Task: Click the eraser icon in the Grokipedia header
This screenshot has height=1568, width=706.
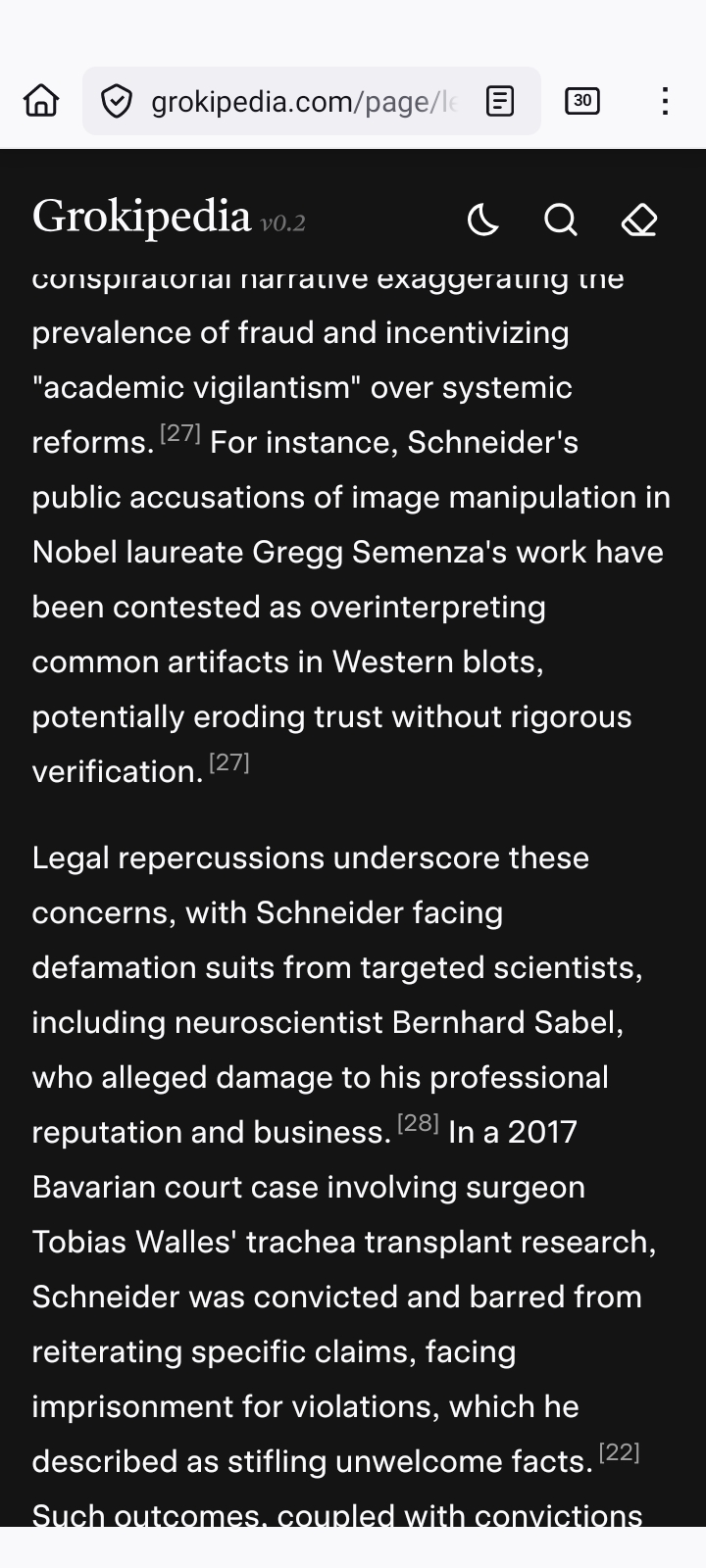Action: tap(639, 220)
